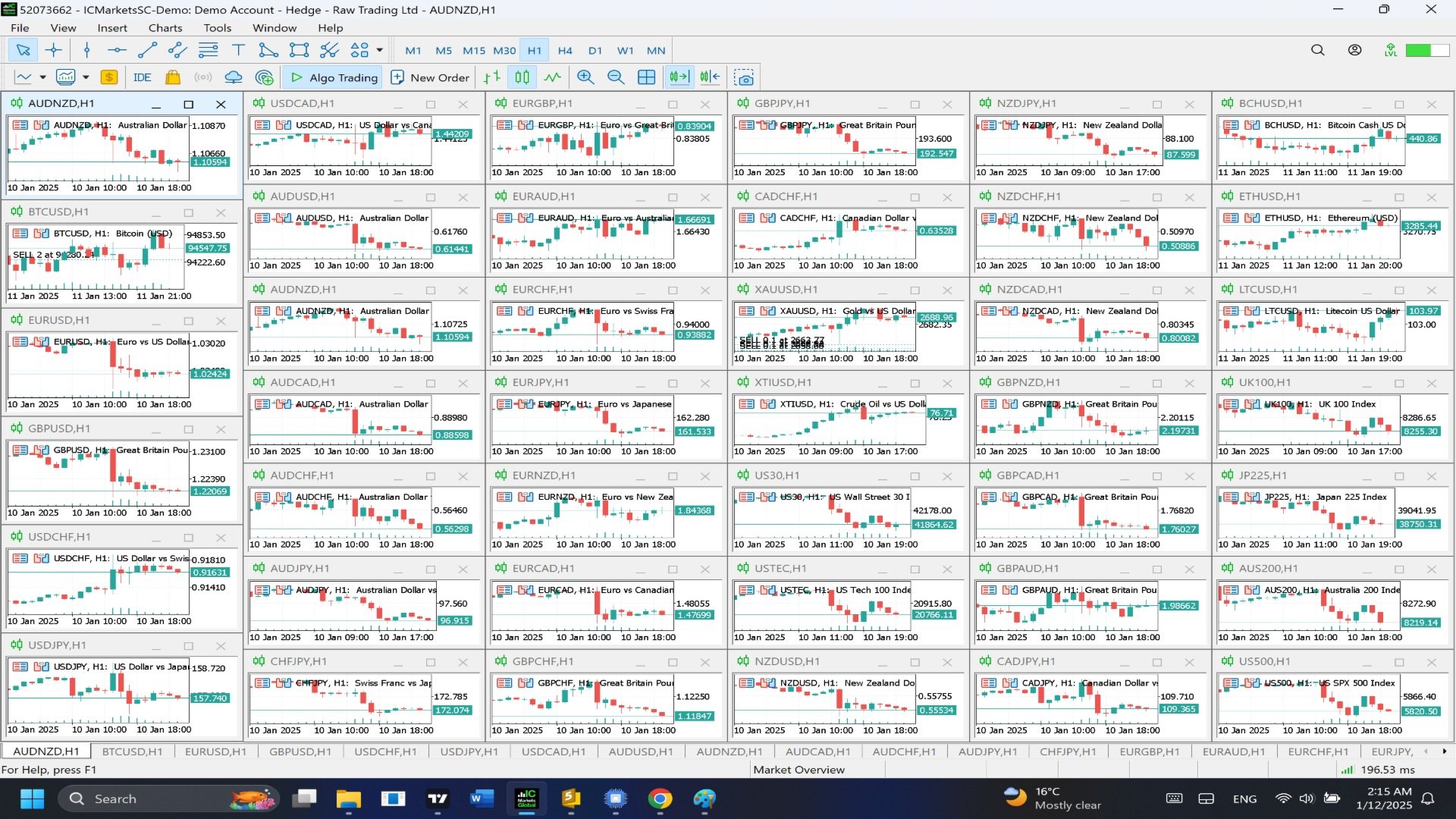Select the H4 timeframe button
1456x819 pixels.
click(x=565, y=51)
